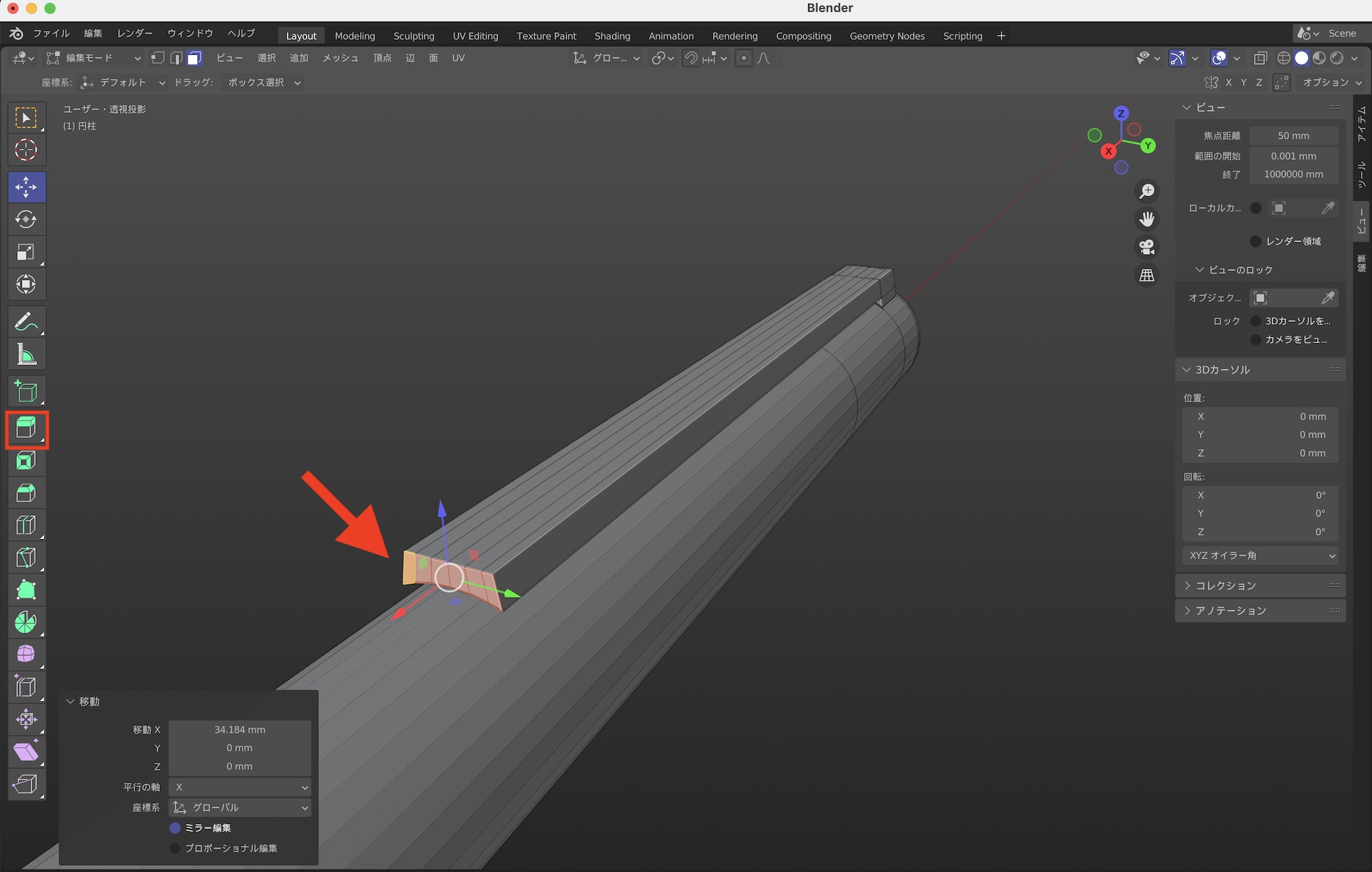1372x872 pixels.
Task: Select the Rotate tool in toolbar
Action: click(x=26, y=220)
